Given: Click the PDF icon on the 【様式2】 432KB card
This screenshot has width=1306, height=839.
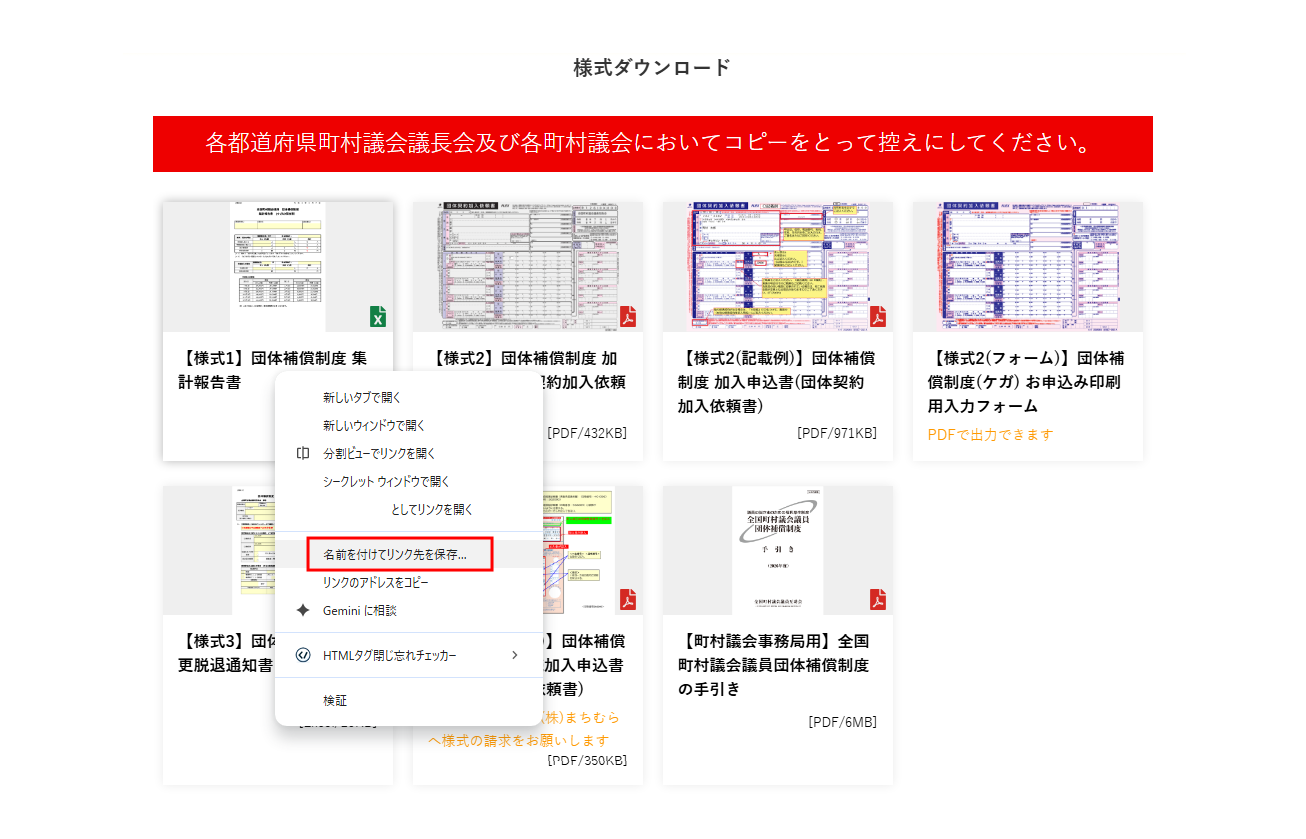Looking at the screenshot, I should 628,317.
